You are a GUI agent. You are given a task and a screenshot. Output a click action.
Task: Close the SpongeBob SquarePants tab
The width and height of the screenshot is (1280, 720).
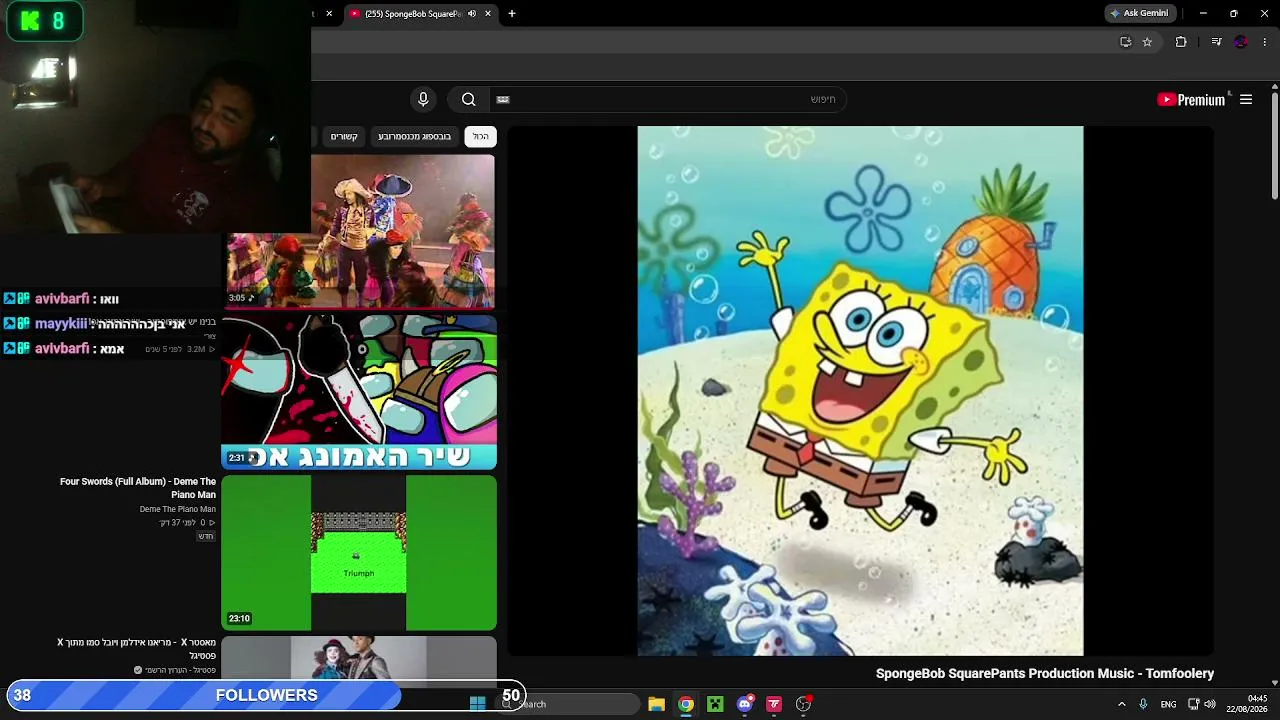pyautogui.click(x=488, y=14)
